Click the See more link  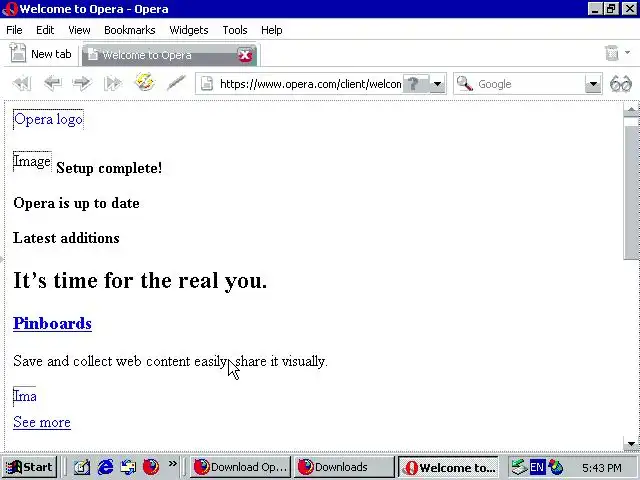point(42,422)
